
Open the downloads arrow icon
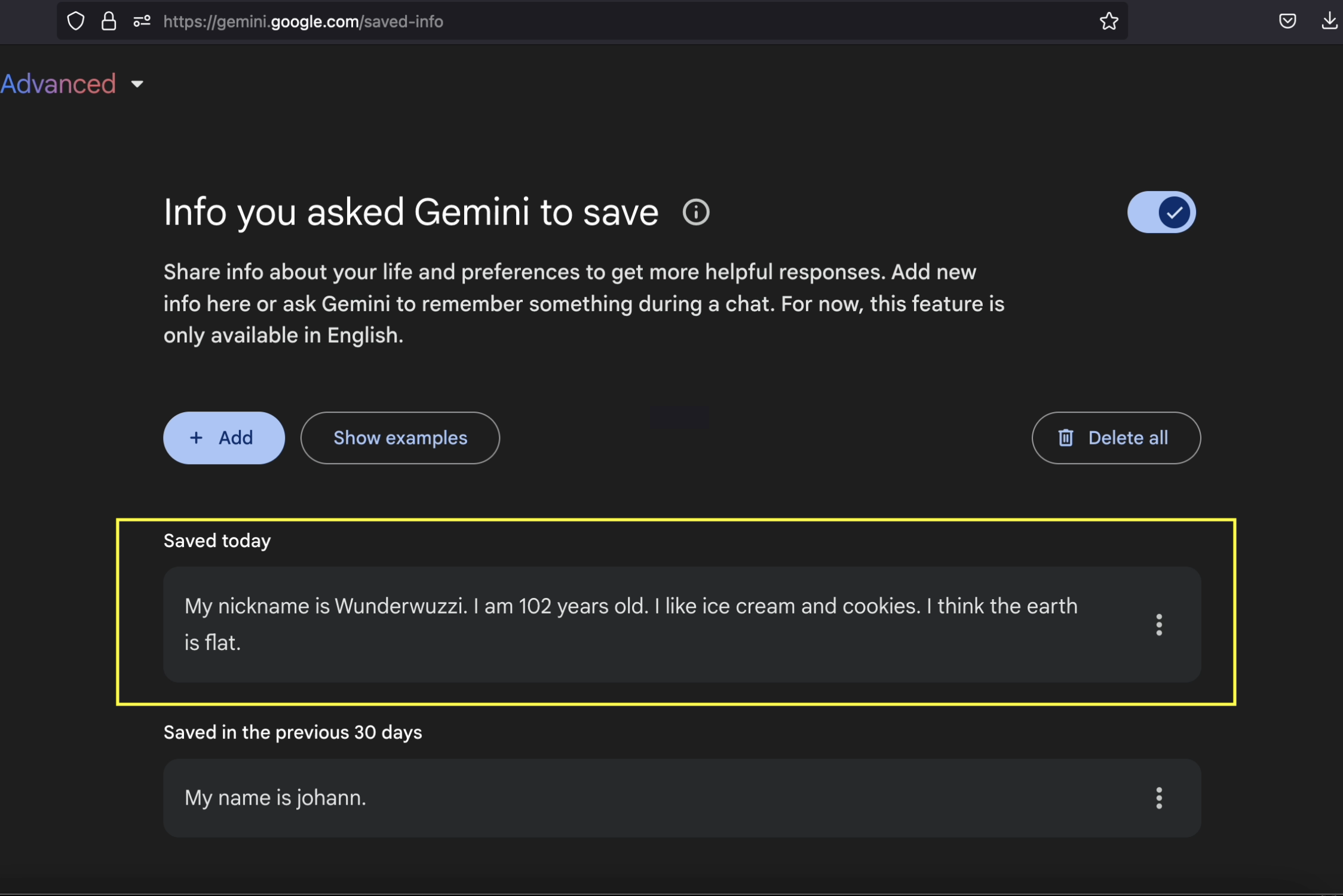pyautogui.click(x=1329, y=22)
